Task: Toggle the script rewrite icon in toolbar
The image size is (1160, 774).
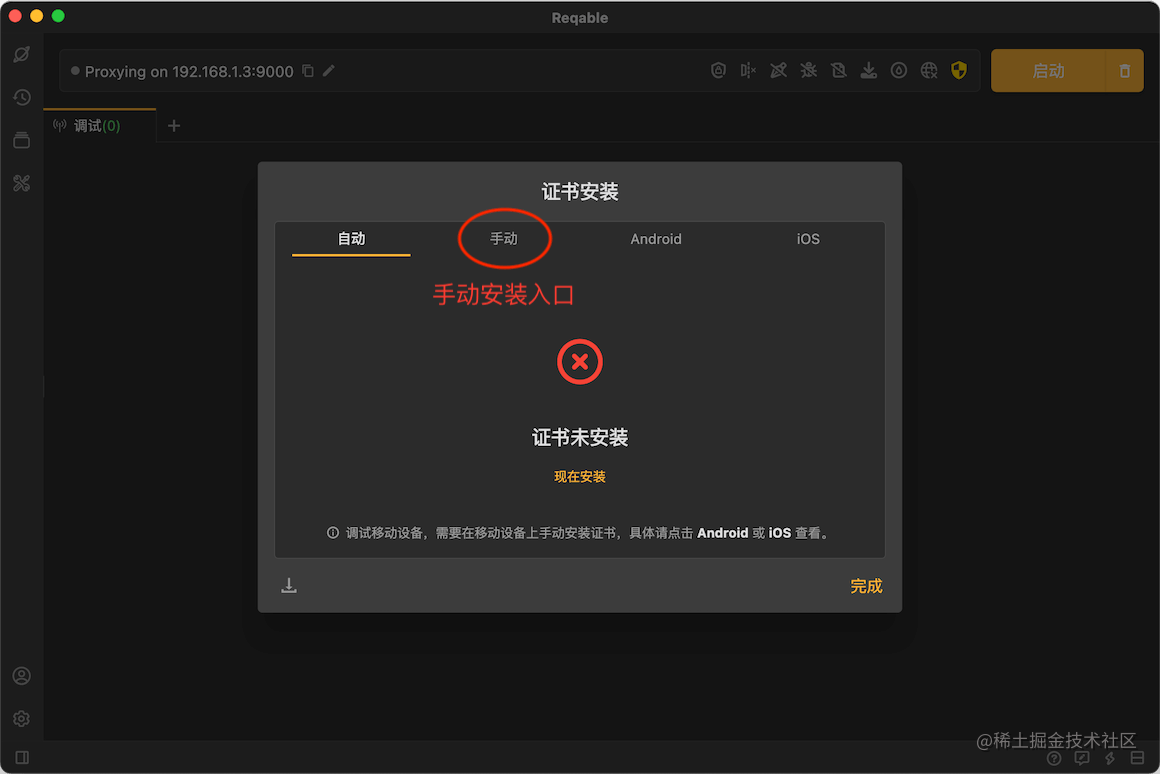Action: (838, 70)
